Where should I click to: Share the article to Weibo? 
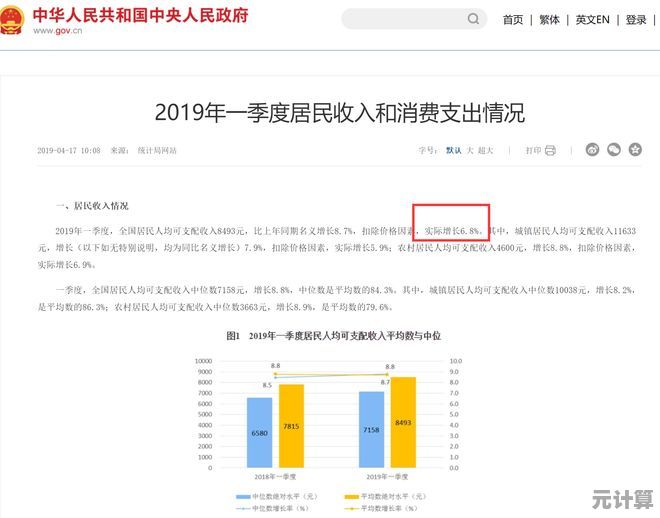point(592,150)
